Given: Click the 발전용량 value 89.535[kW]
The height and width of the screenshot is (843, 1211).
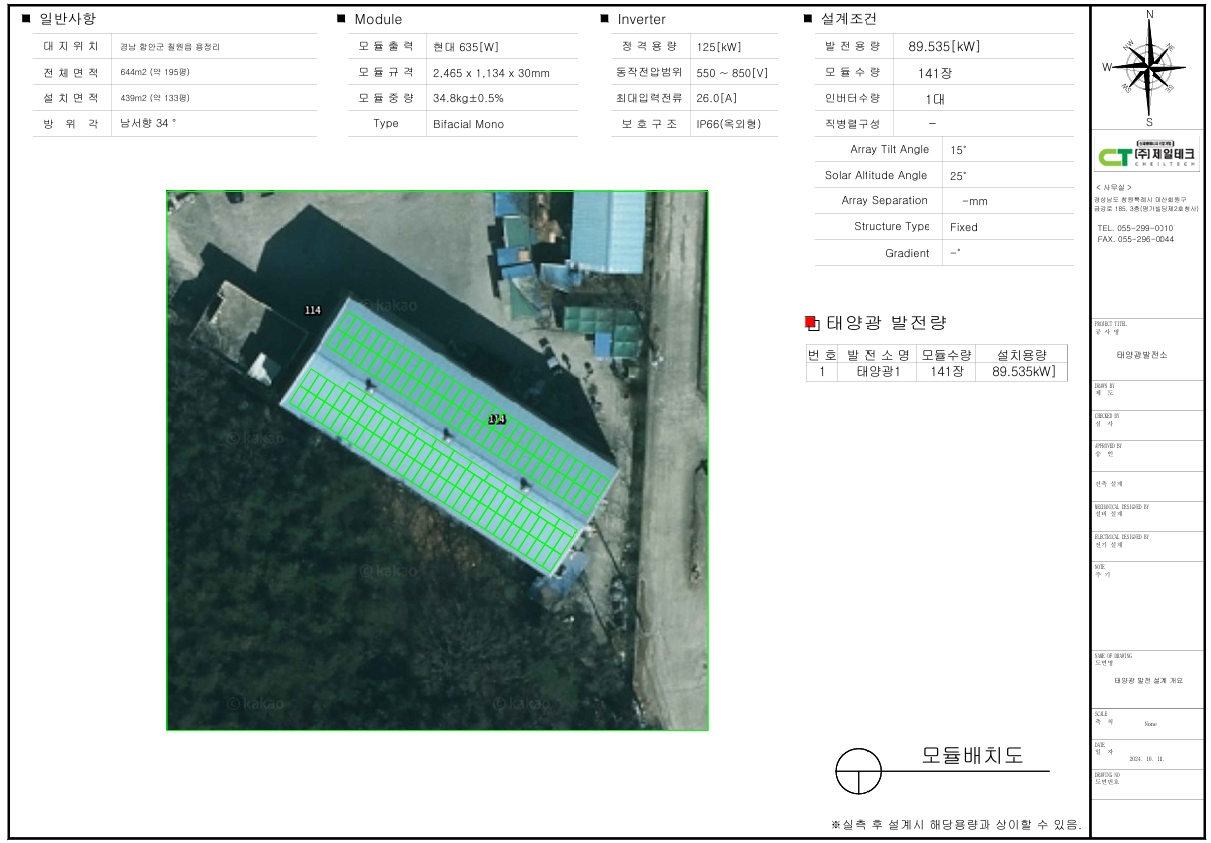Looking at the screenshot, I should click(943, 46).
